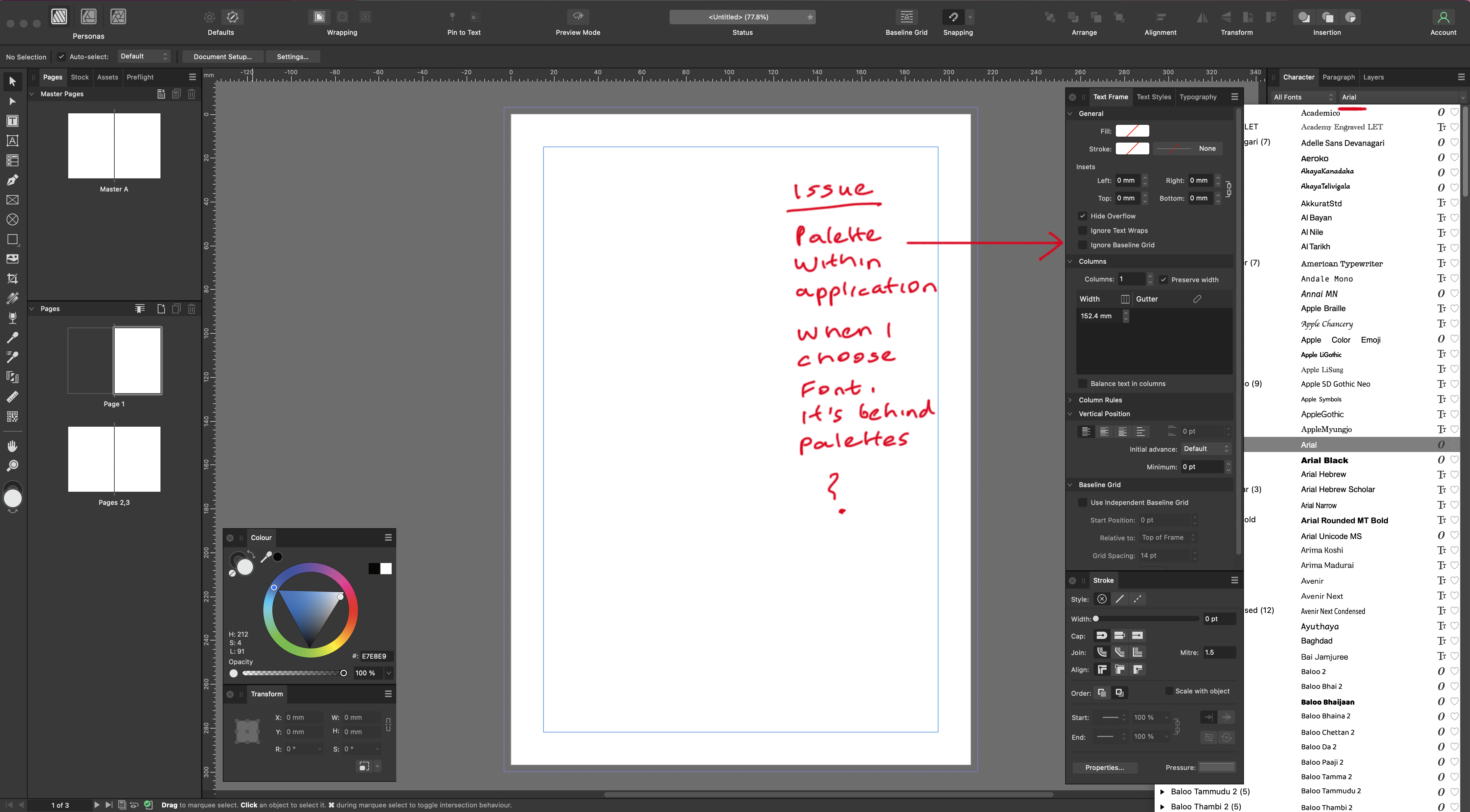The image size is (1470, 812).
Task: Uncheck Hide Overflow checkbox
Action: tap(1082, 216)
